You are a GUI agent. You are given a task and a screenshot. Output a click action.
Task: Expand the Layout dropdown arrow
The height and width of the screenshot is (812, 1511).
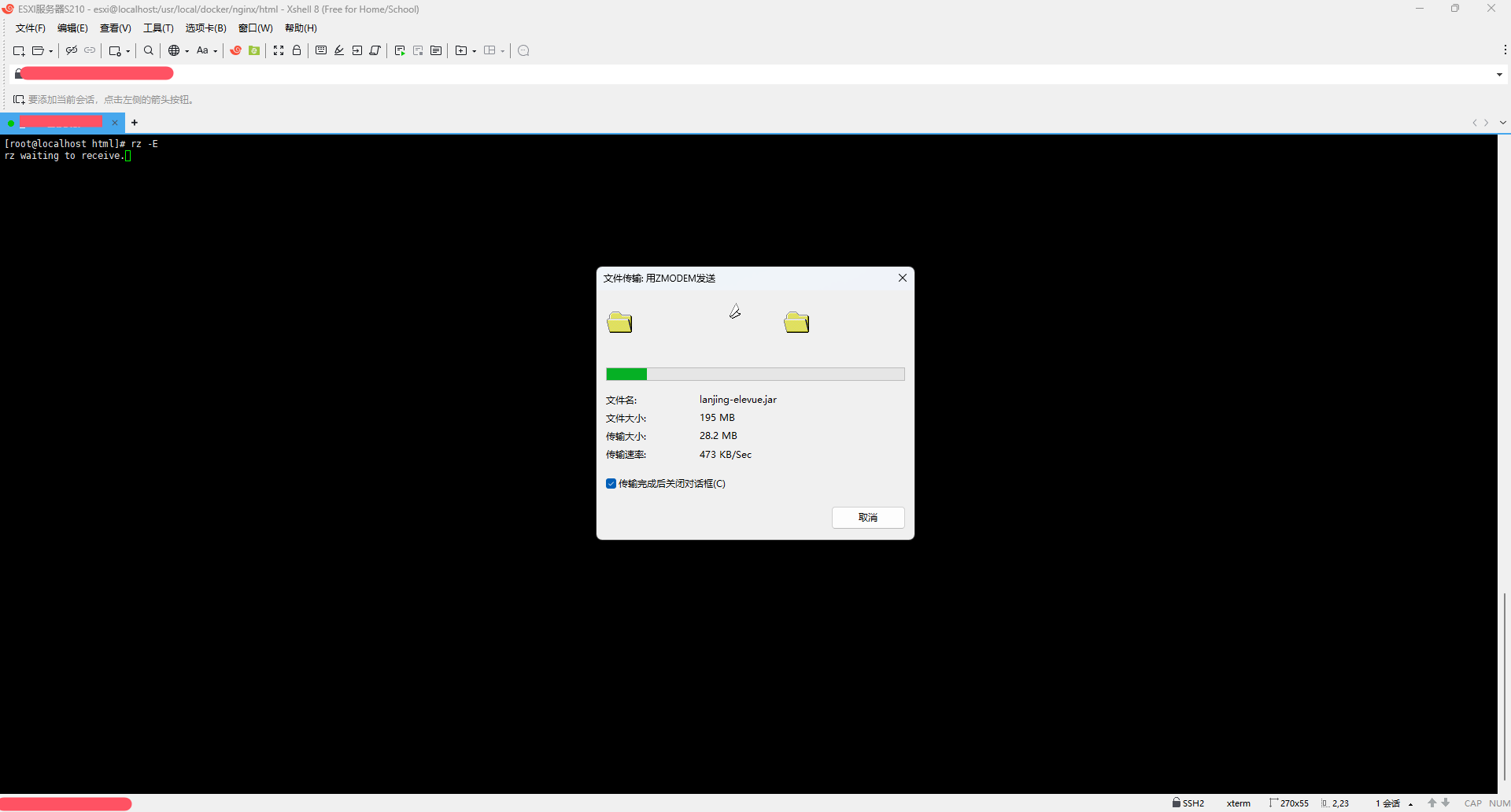click(503, 51)
